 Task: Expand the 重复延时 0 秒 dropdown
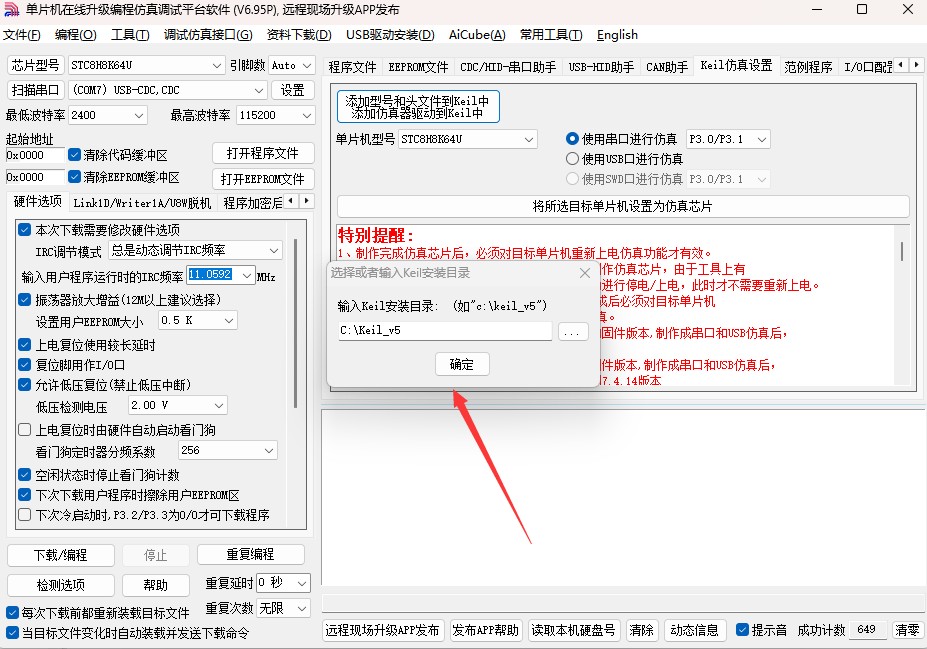coord(302,583)
